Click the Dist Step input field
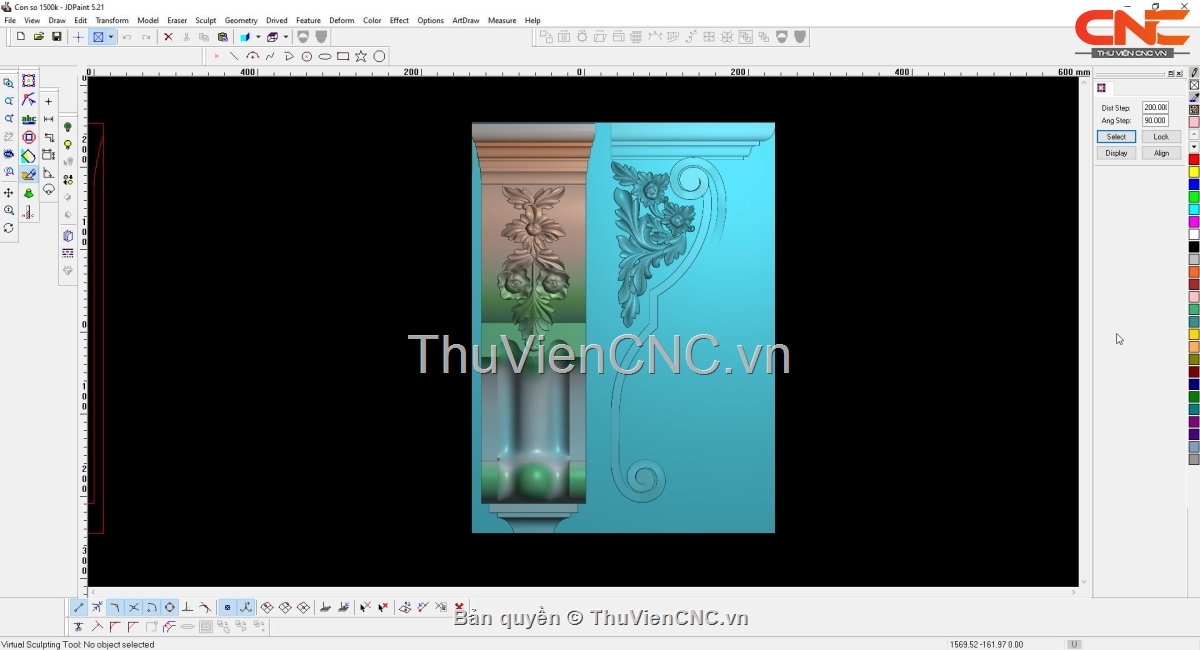The width and height of the screenshot is (1200, 650). pyautogui.click(x=1155, y=107)
